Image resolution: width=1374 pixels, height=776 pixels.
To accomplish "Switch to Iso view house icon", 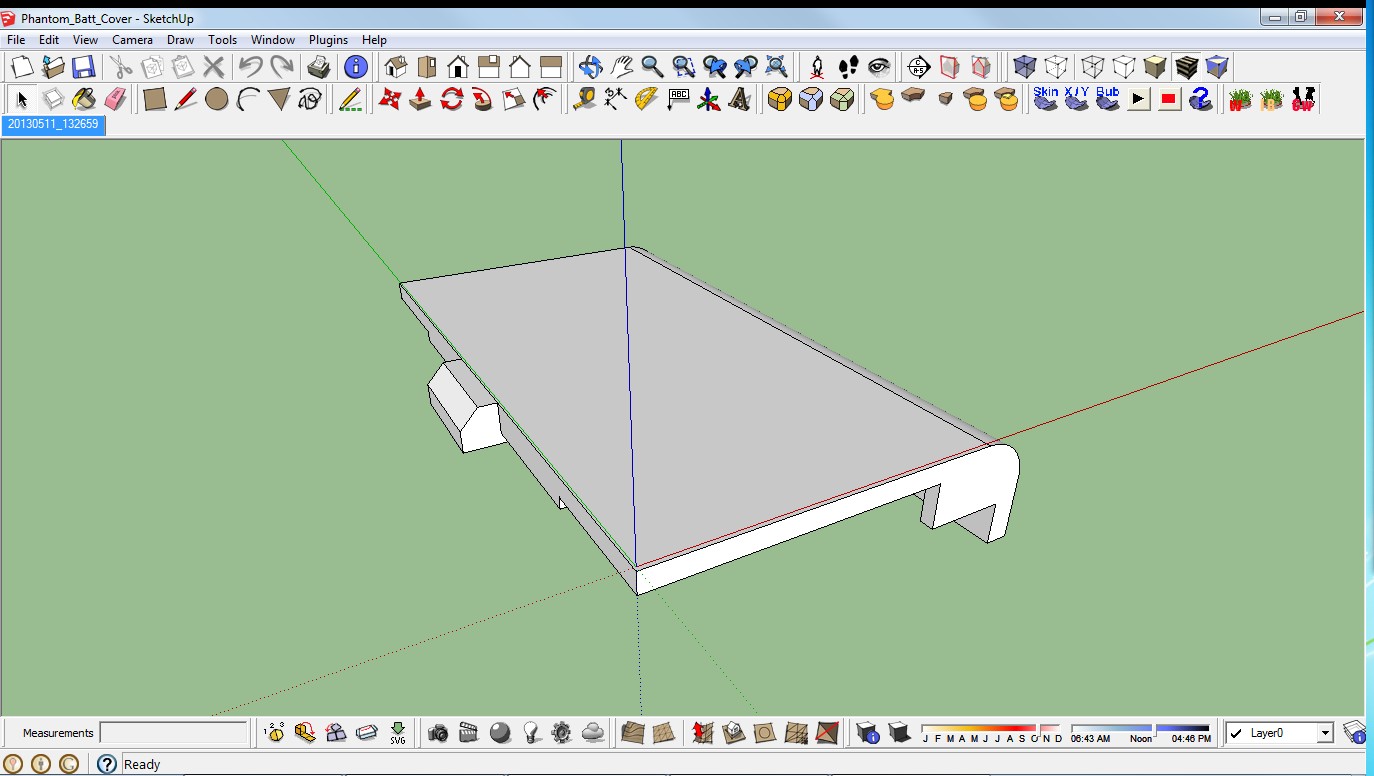I will [x=396, y=67].
